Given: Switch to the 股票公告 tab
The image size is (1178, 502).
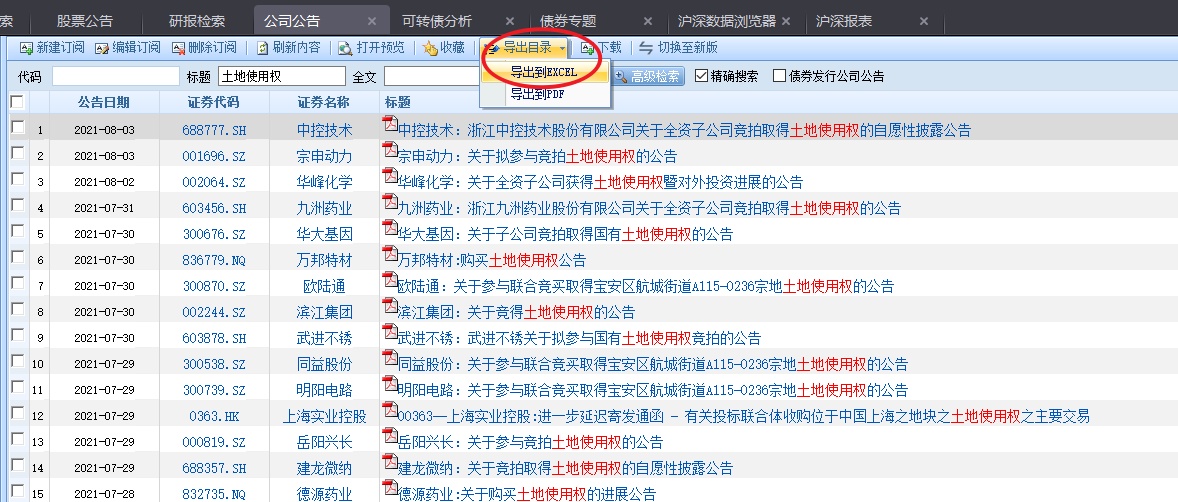Looking at the screenshot, I should click(x=84, y=21).
